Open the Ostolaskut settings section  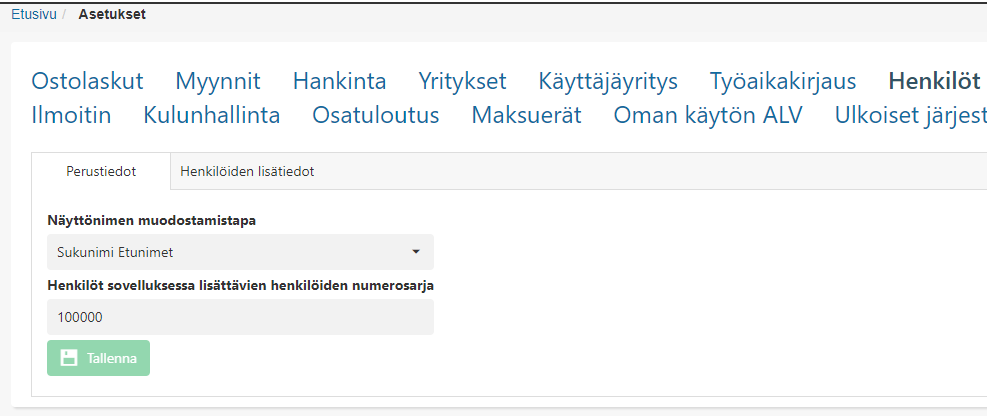click(87, 81)
